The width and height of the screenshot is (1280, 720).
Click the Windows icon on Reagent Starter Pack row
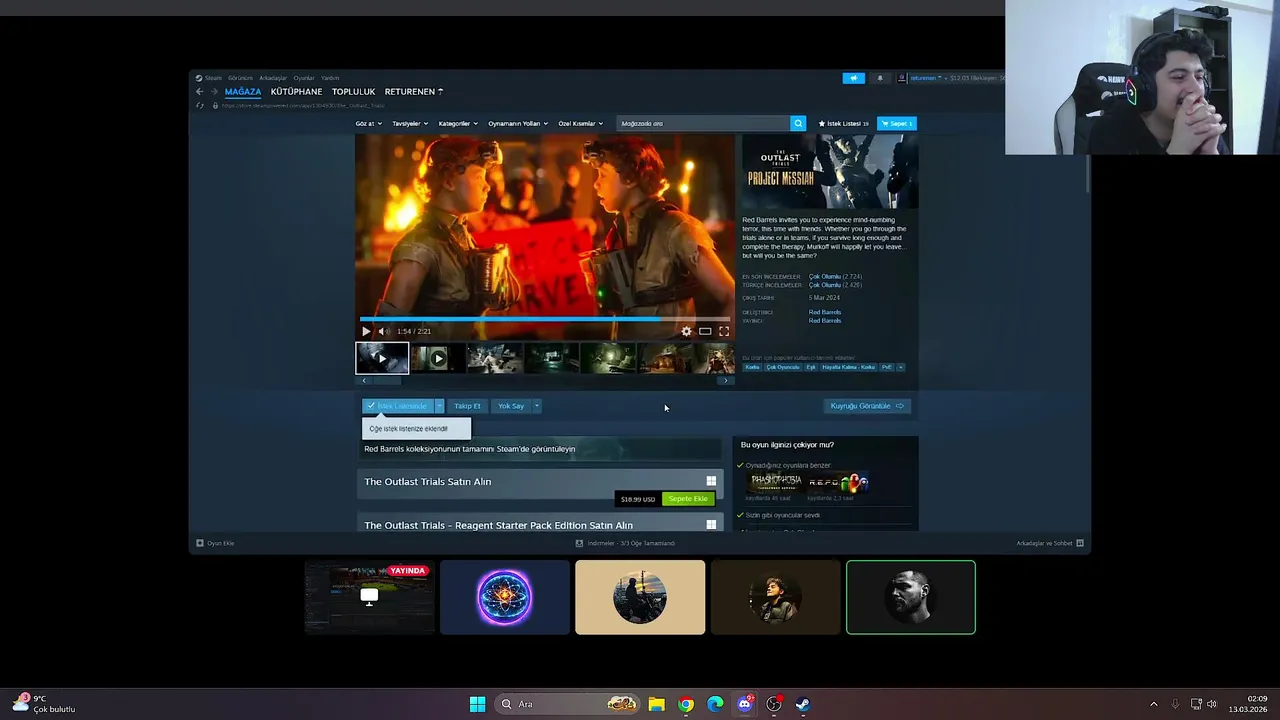[x=711, y=525]
